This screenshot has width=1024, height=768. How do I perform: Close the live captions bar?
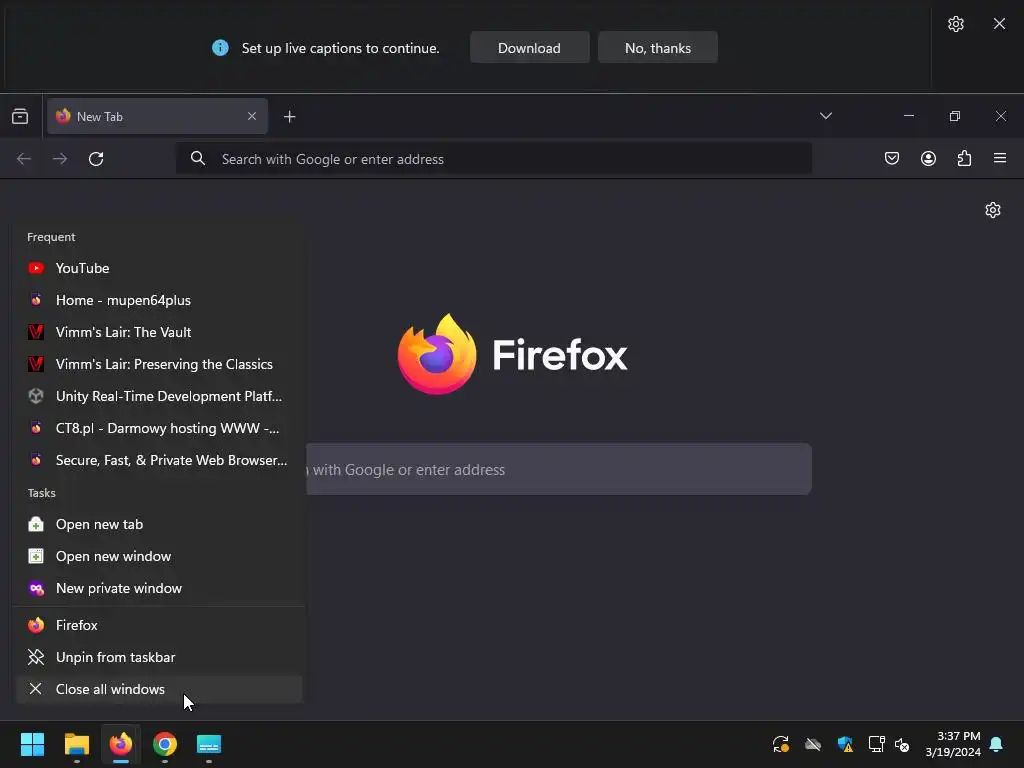pyautogui.click(x=999, y=24)
